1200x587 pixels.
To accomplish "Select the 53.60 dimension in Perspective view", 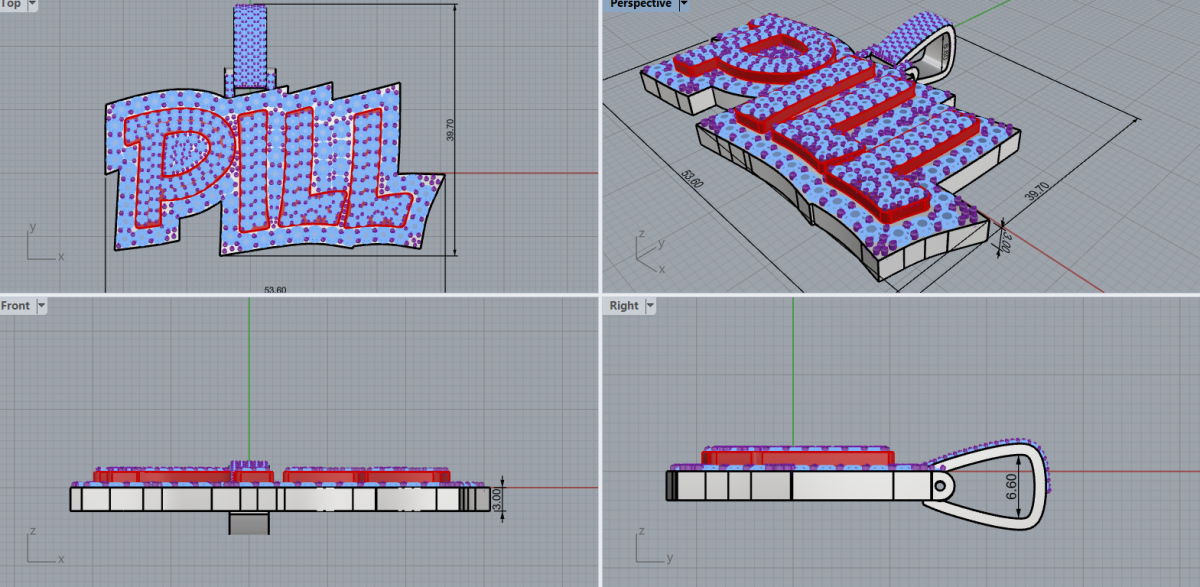I will [692, 177].
